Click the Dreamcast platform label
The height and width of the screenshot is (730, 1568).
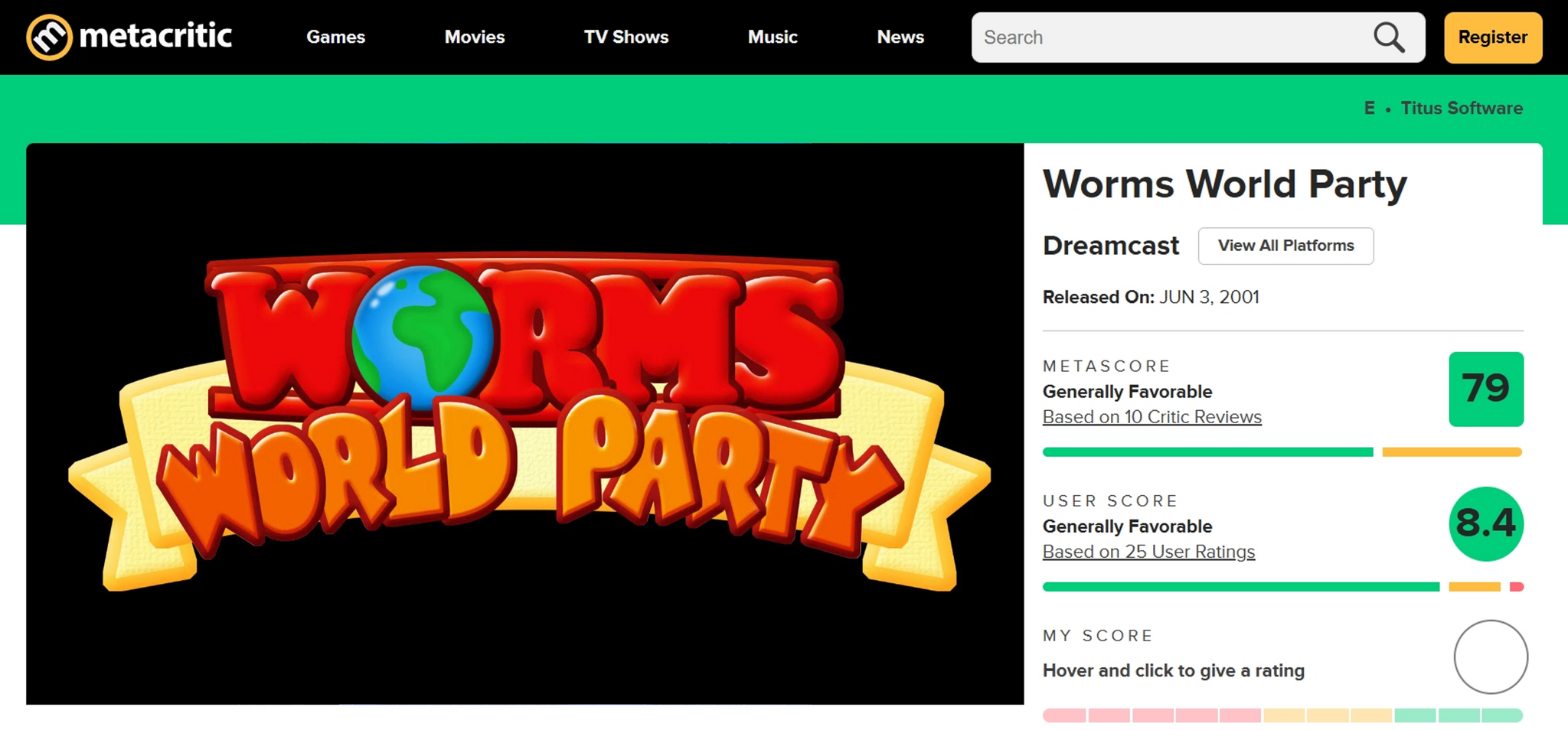tap(1111, 246)
